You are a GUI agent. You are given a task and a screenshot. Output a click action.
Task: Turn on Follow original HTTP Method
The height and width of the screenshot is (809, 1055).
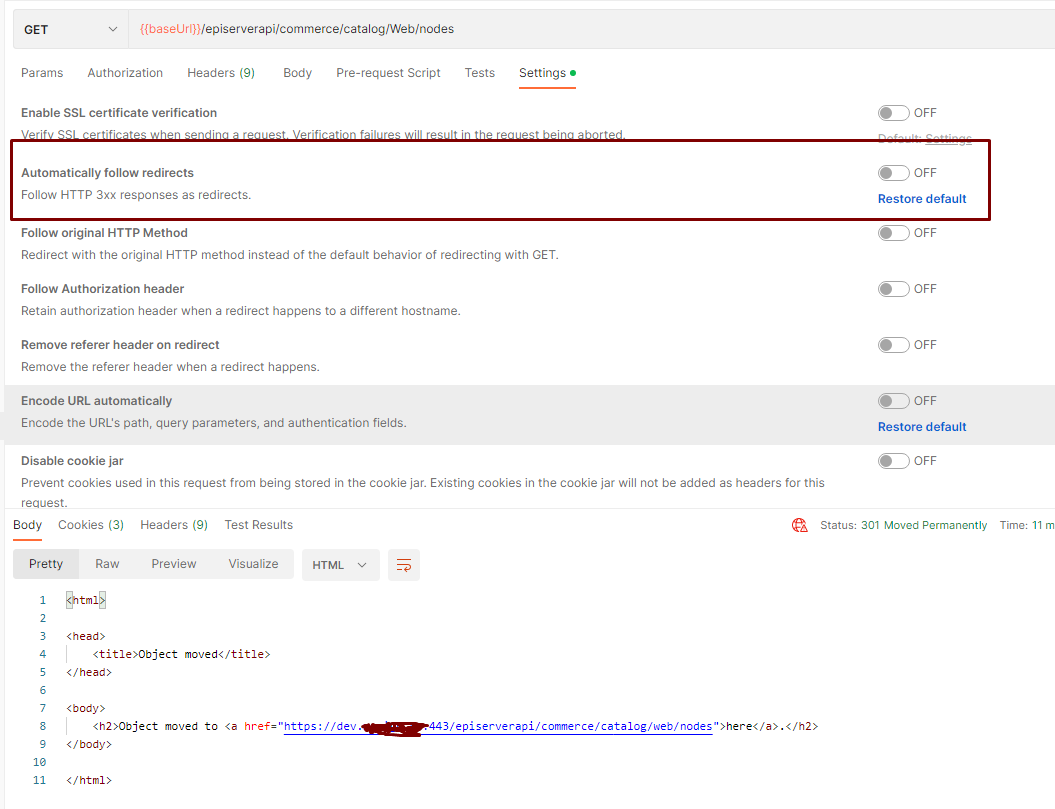pos(893,233)
